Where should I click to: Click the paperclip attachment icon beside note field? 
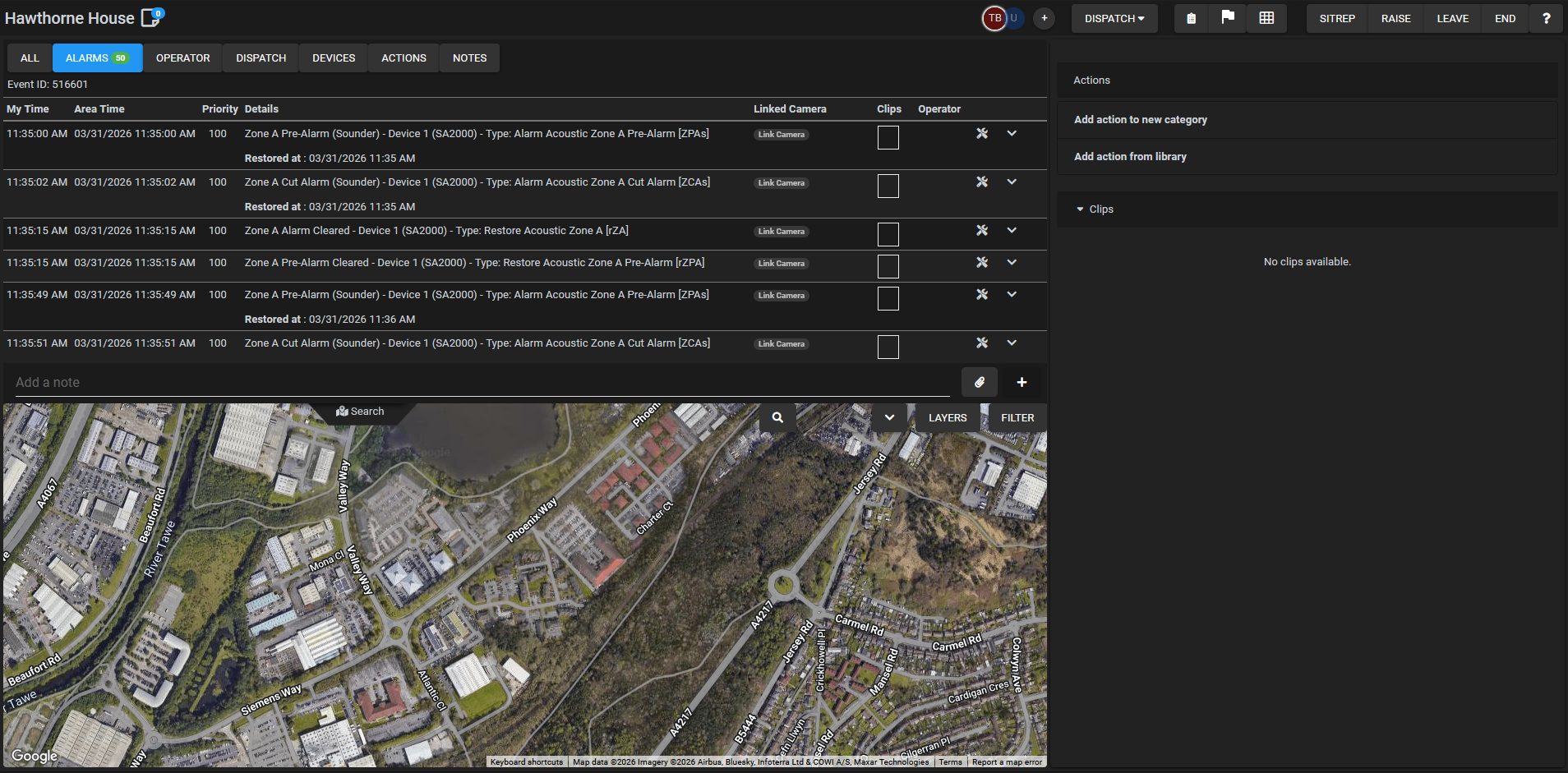pos(979,382)
